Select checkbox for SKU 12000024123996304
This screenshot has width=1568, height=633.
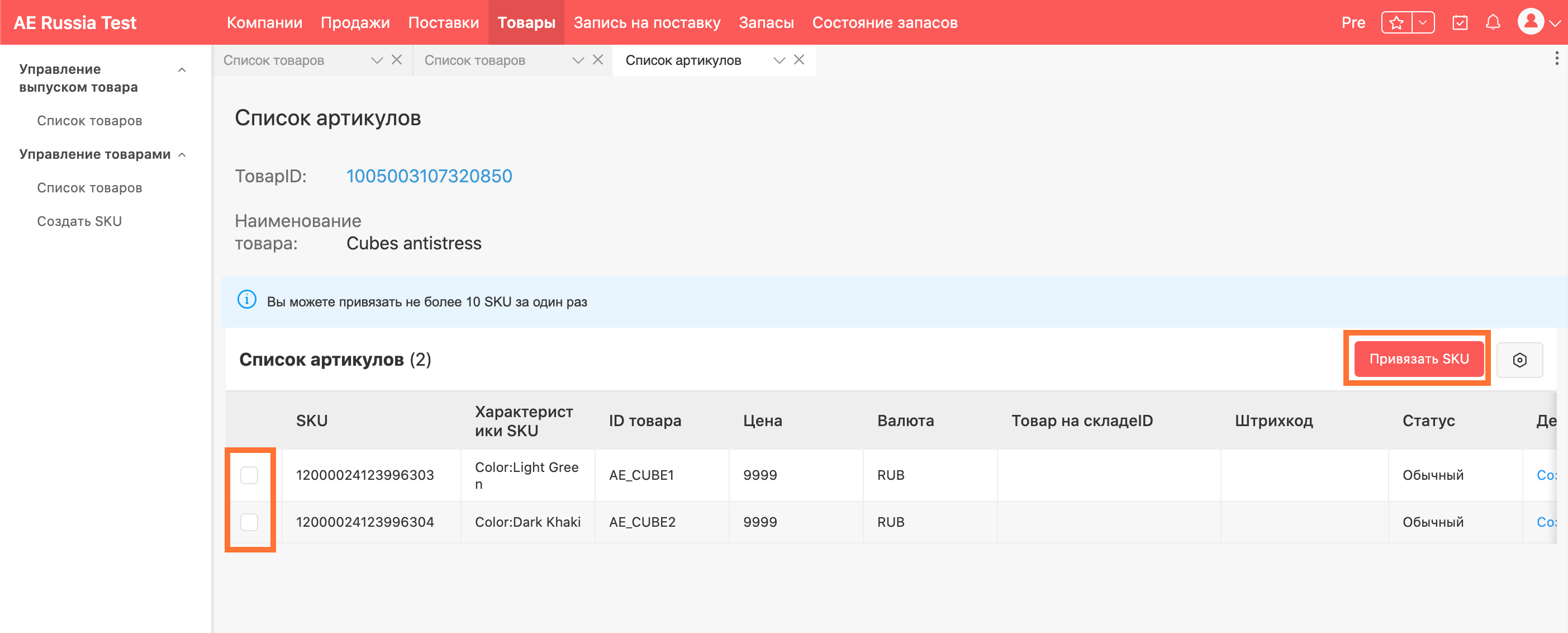(249, 522)
